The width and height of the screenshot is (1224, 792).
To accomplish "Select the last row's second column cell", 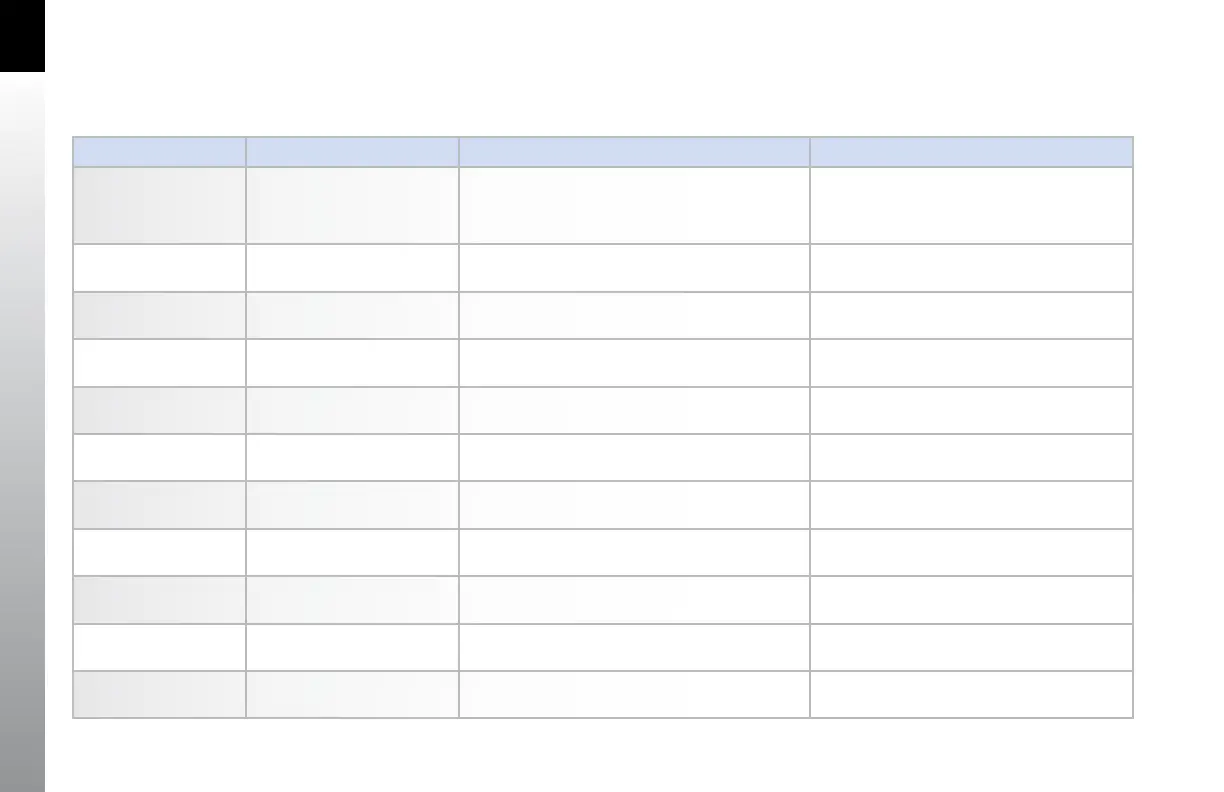I will pyautogui.click(x=352, y=694).
